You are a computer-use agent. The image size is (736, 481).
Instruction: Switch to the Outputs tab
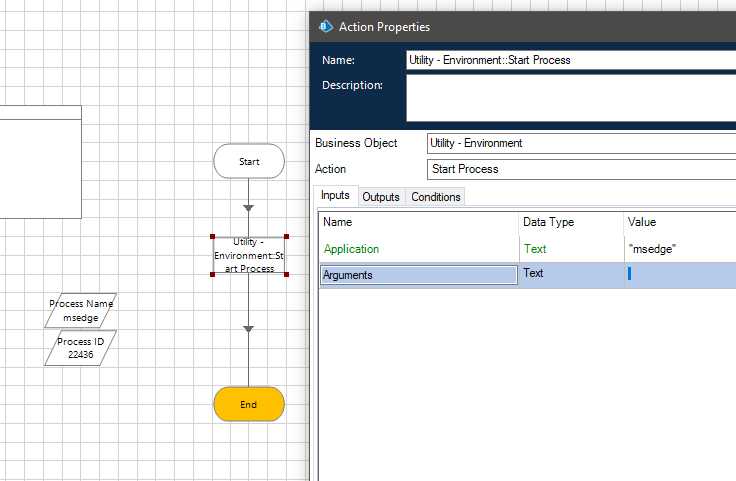(380, 197)
